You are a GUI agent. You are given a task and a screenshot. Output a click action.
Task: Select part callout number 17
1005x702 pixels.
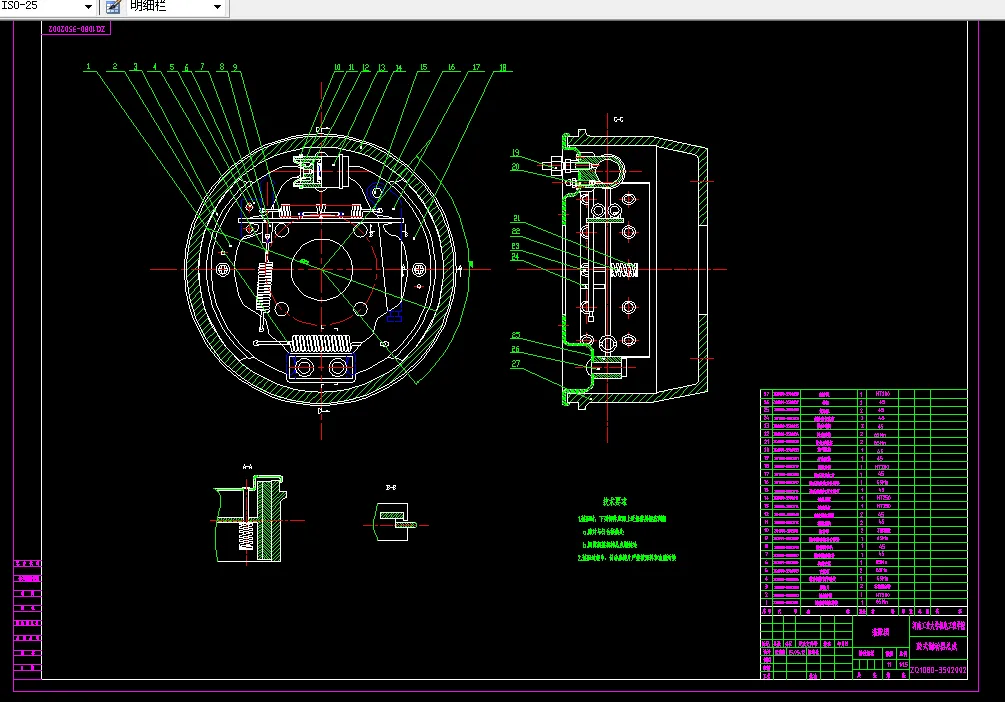pos(476,67)
